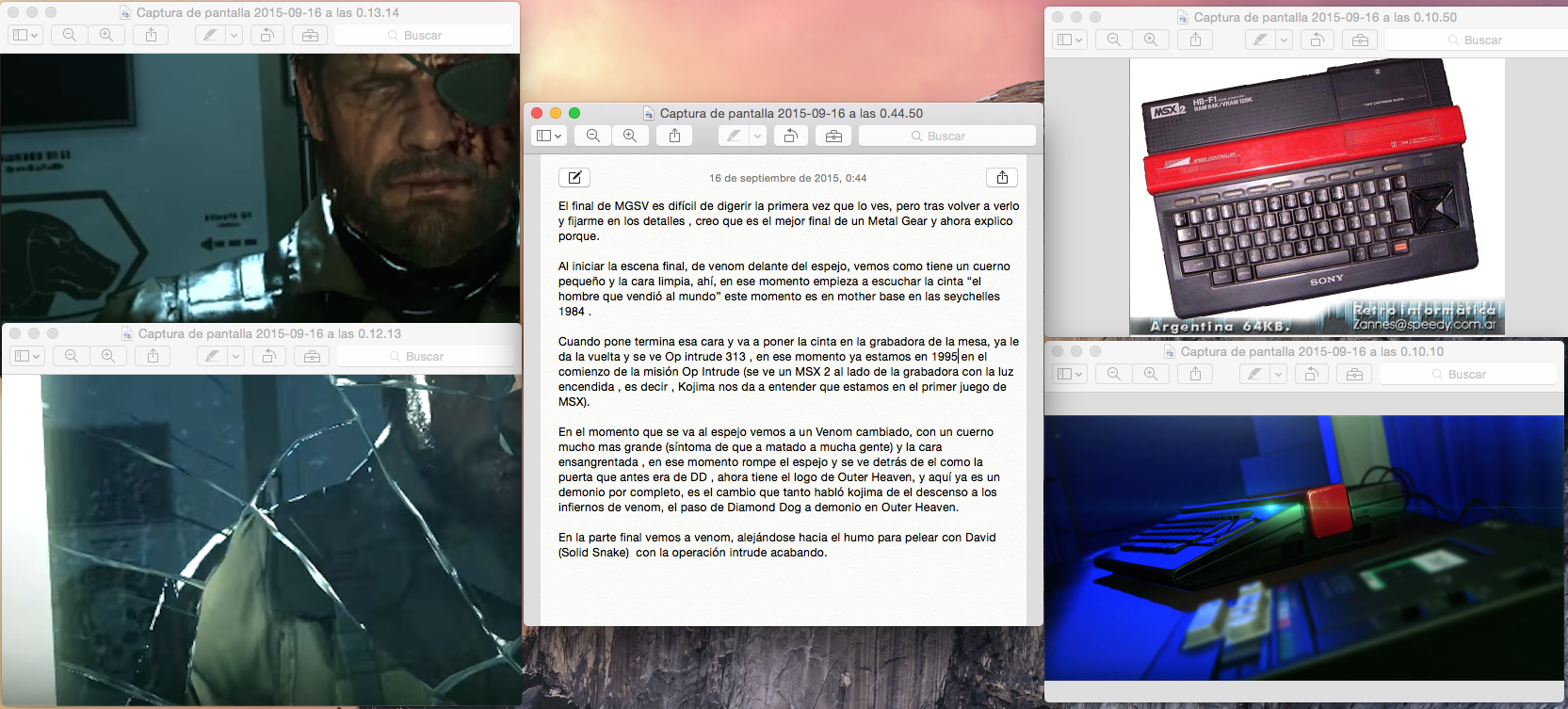Share the 0.10.10 capture image
The image size is (1568, 709).
click(x=1195, y=374)
